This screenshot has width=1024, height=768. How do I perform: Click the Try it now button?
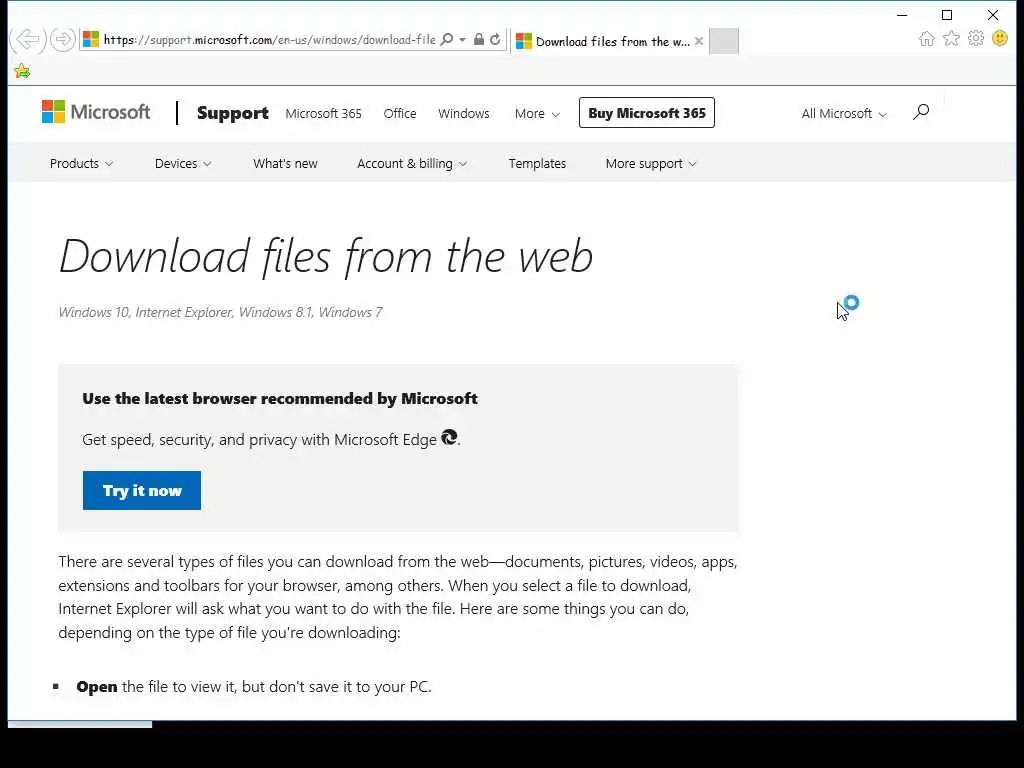coord(142,491)
